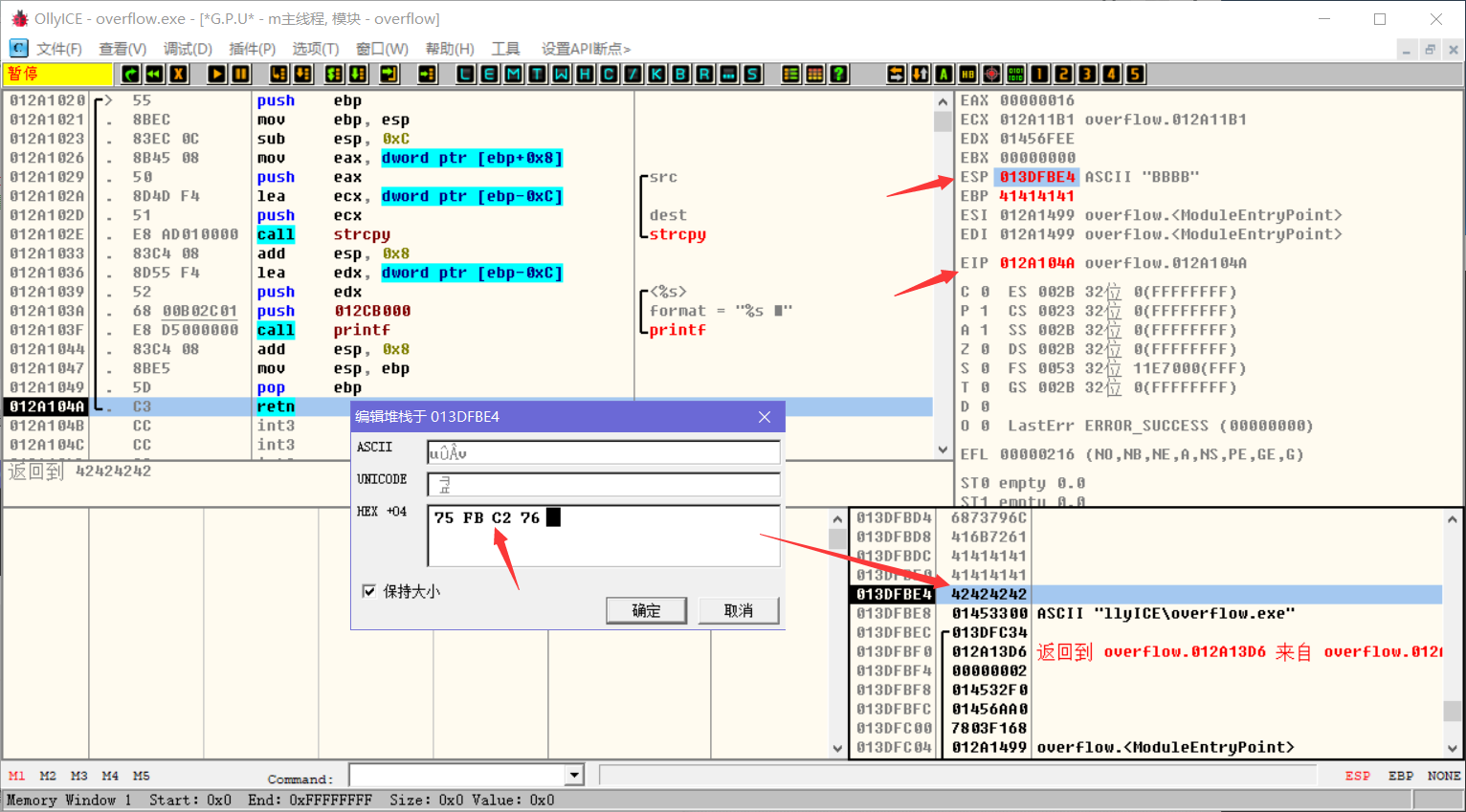This screenshot has width=1466, height=812.
Task: Click the Go To Address toolbar icon
Action: tap(428, 74)
